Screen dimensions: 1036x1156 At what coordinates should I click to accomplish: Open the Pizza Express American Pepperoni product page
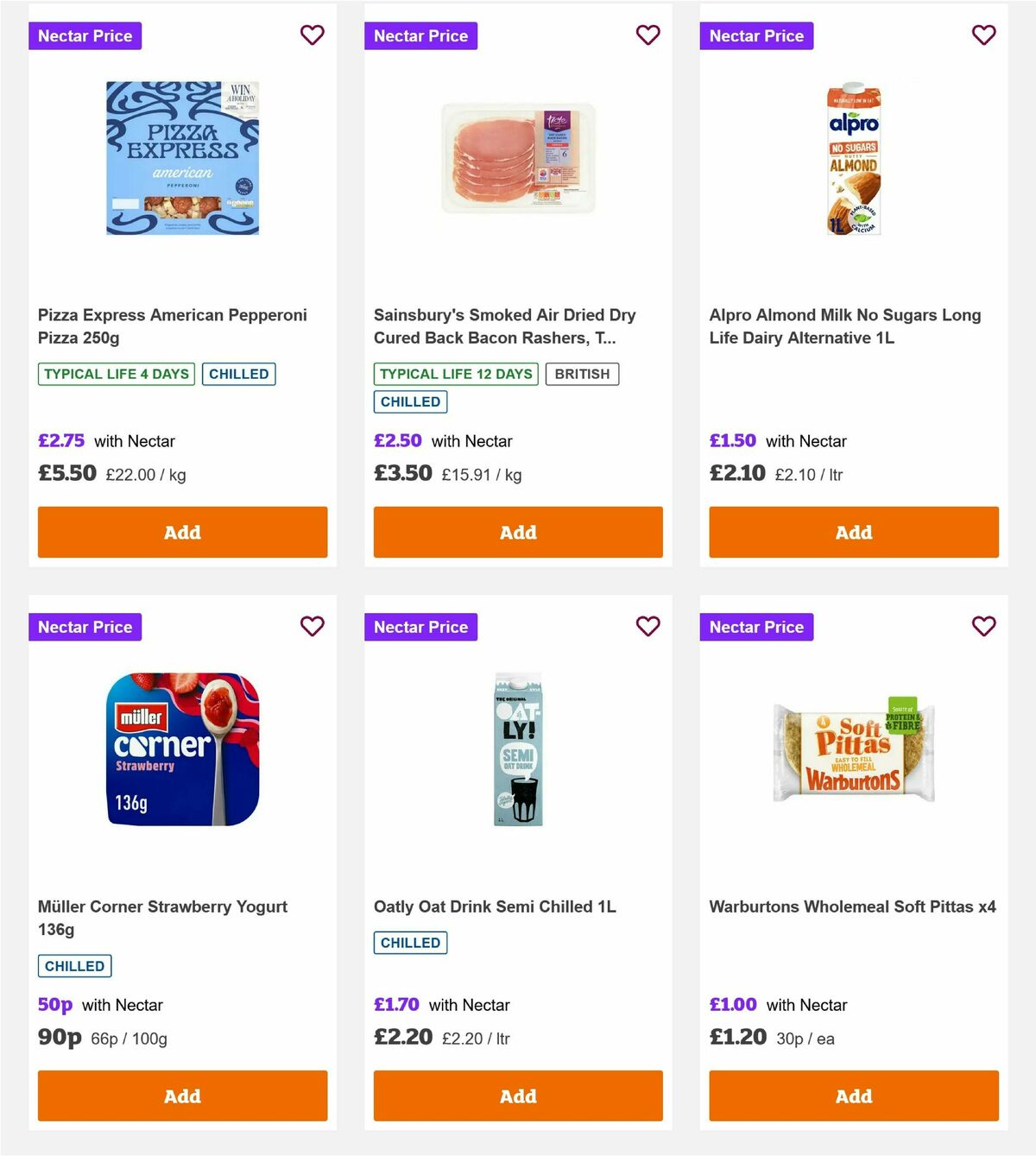pyautogui.click(x=172, y=326)
